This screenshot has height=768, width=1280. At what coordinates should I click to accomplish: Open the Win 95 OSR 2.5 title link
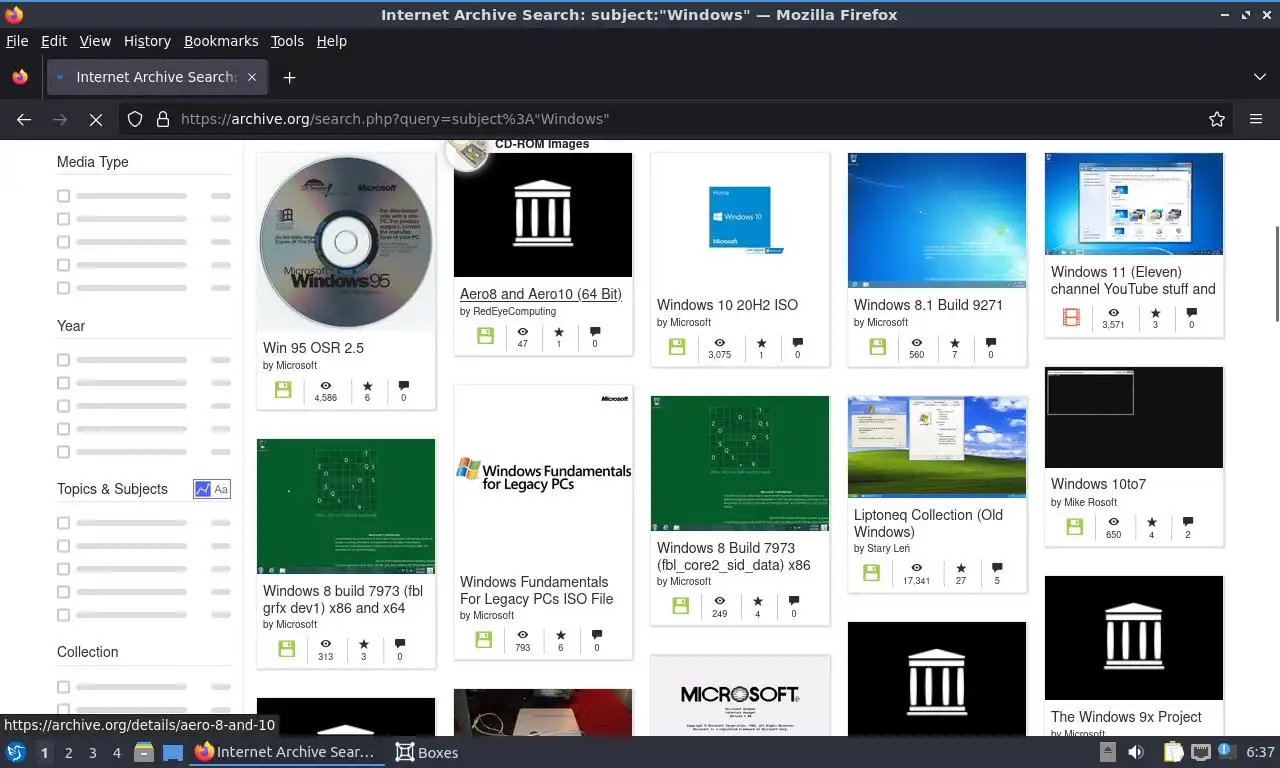point(313,348)
